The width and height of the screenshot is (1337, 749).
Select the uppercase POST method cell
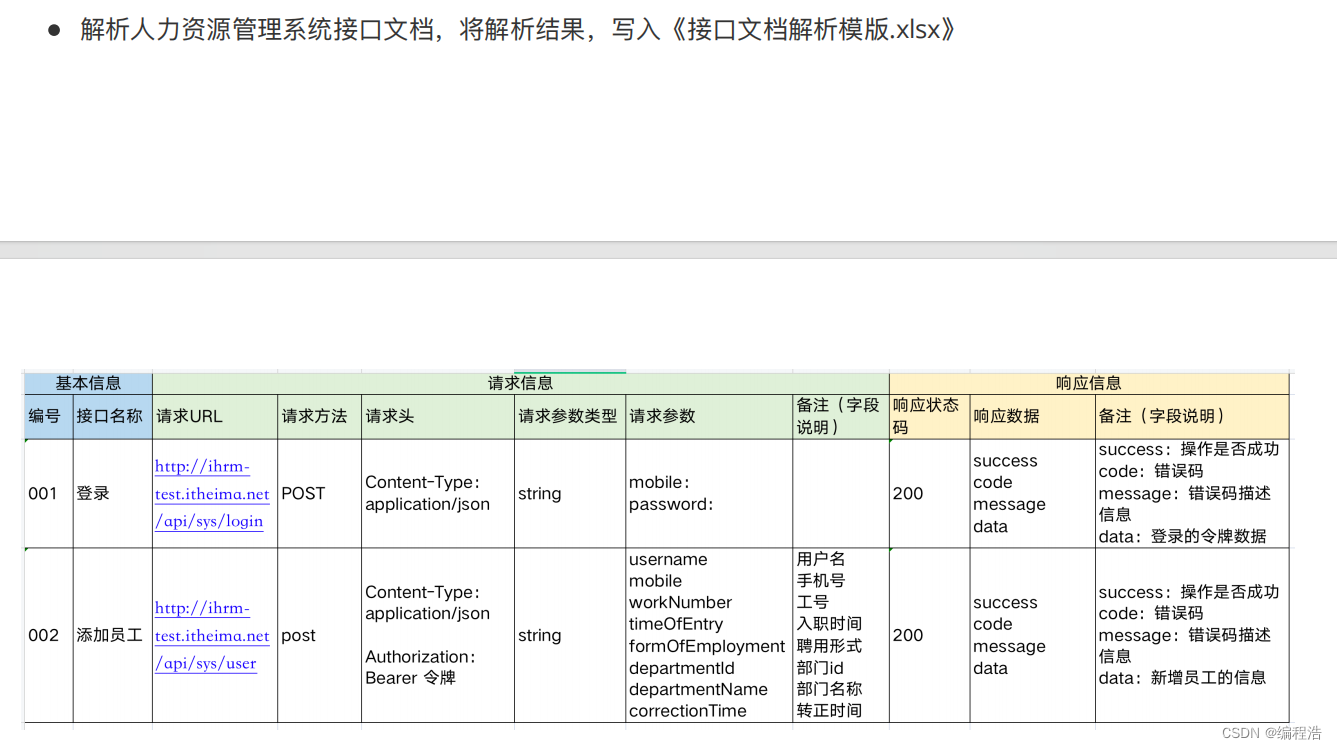tap(319, 493)
